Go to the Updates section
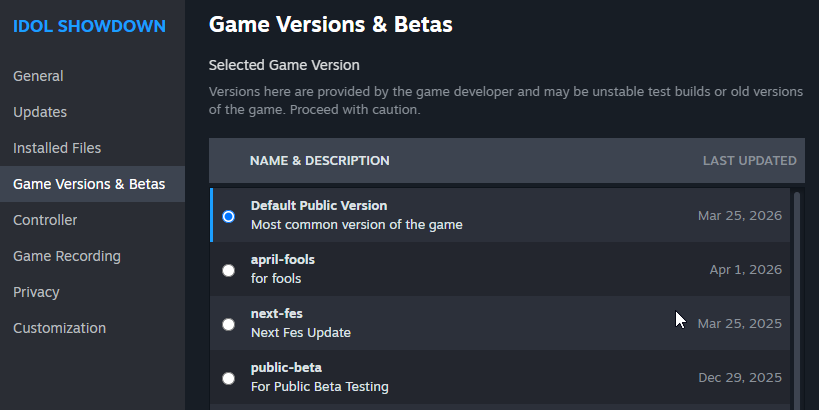Image resolution: width=819 pixels, height=410 pixels. pos(40,112)
